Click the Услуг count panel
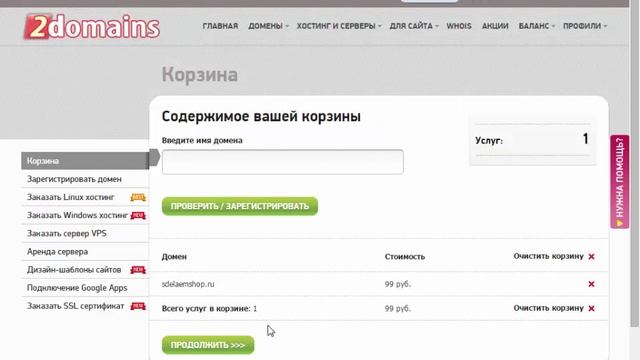640x360 pixels. pyautogui.click(x=533, y=140)
